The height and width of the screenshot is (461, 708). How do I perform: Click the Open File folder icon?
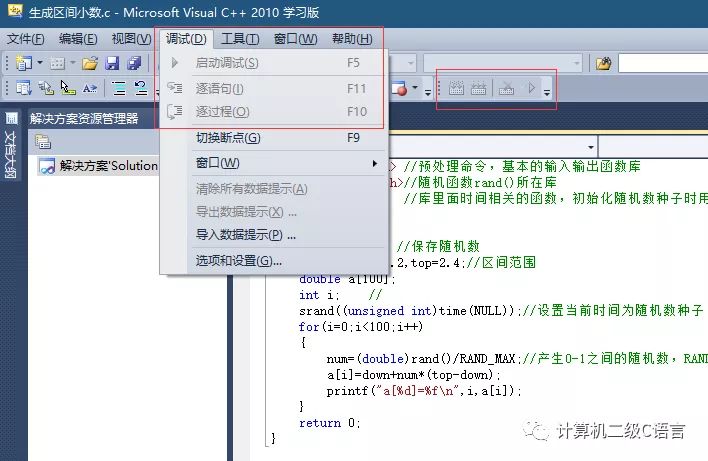click(x=90, y=63)
